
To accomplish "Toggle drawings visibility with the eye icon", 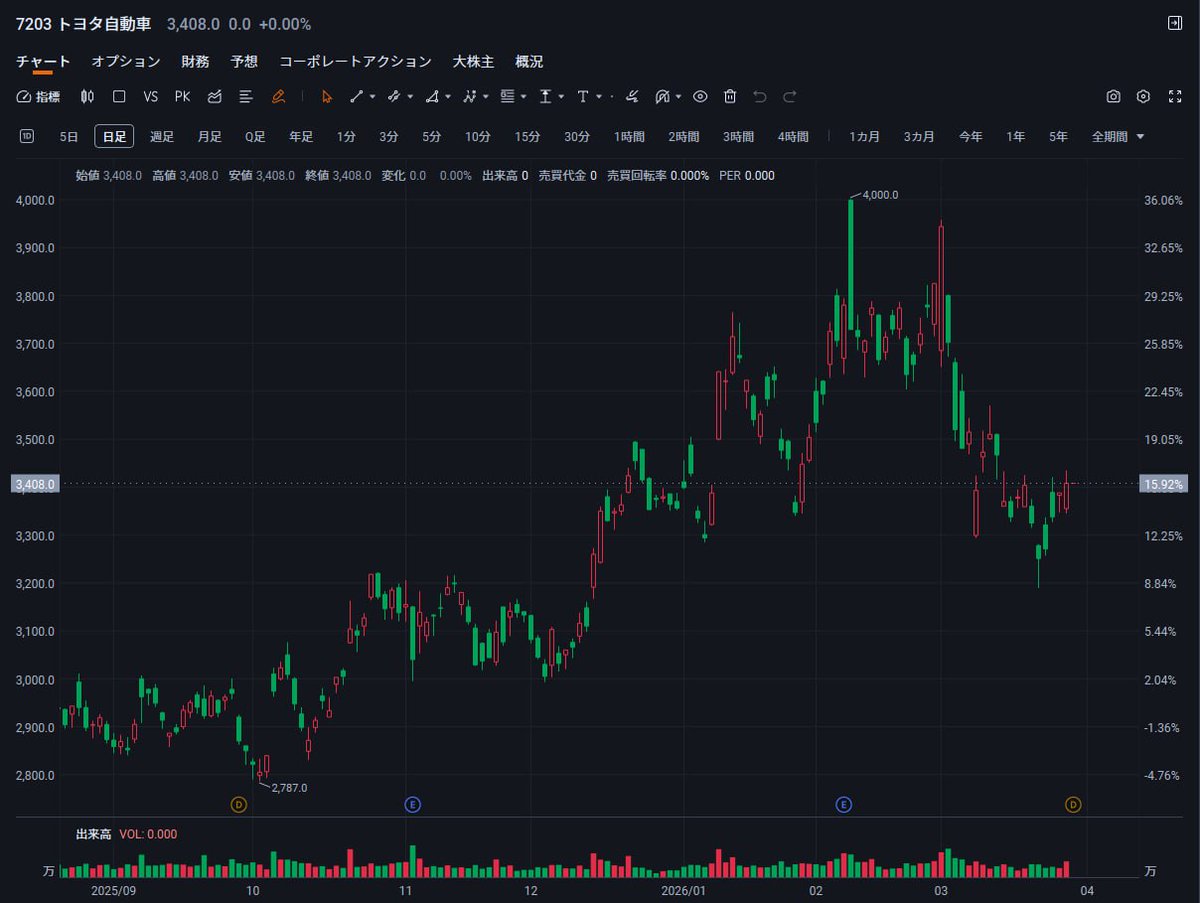I will point(700,97).
